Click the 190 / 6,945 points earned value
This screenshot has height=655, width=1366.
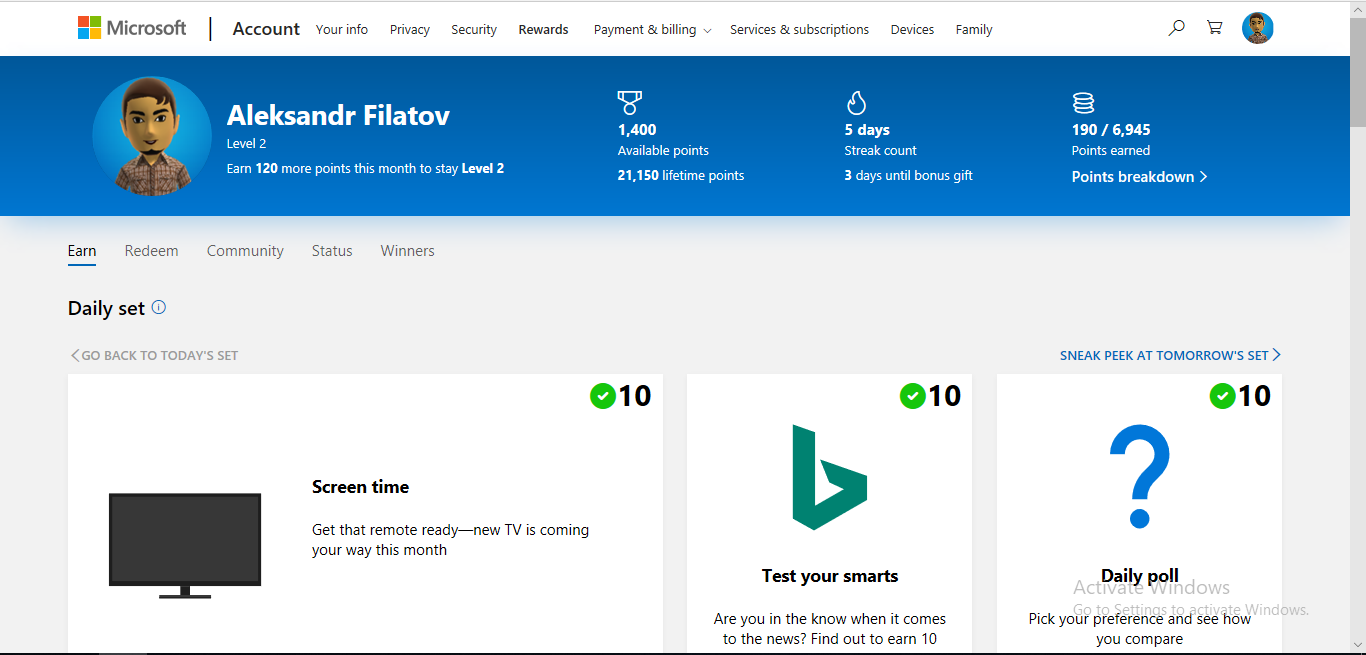tap(1111, 130)
